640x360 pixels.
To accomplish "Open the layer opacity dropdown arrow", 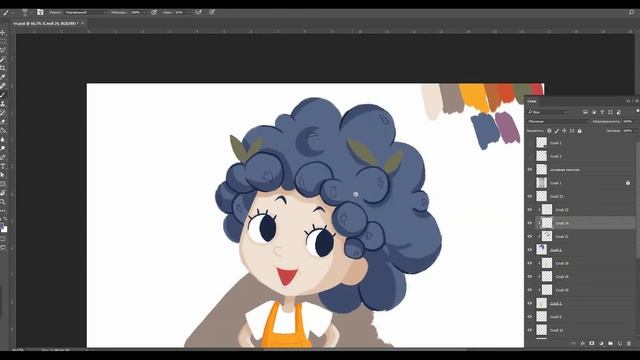I will pos(637,122).
